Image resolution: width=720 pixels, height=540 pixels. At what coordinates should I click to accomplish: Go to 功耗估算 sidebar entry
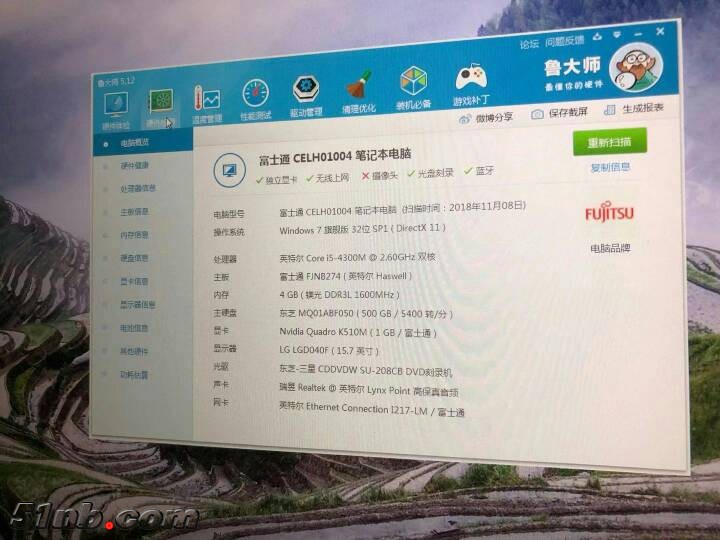pyautogui.click(x=134, y=375)
